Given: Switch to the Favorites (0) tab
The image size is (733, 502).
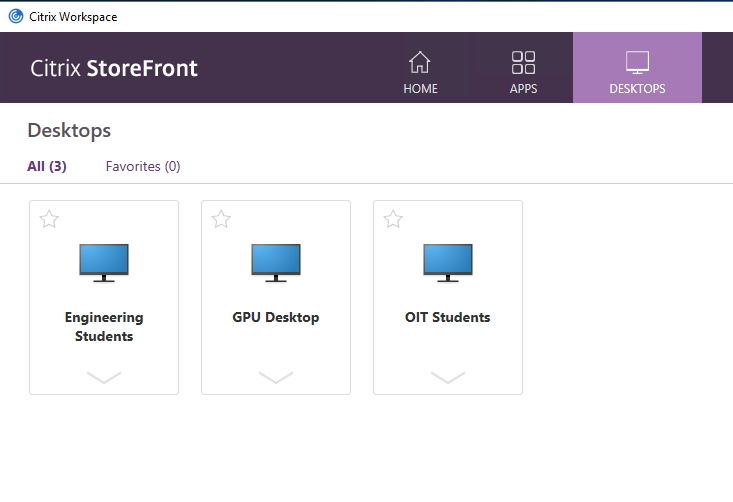Looking at the screenshot, I should (143, 166).
